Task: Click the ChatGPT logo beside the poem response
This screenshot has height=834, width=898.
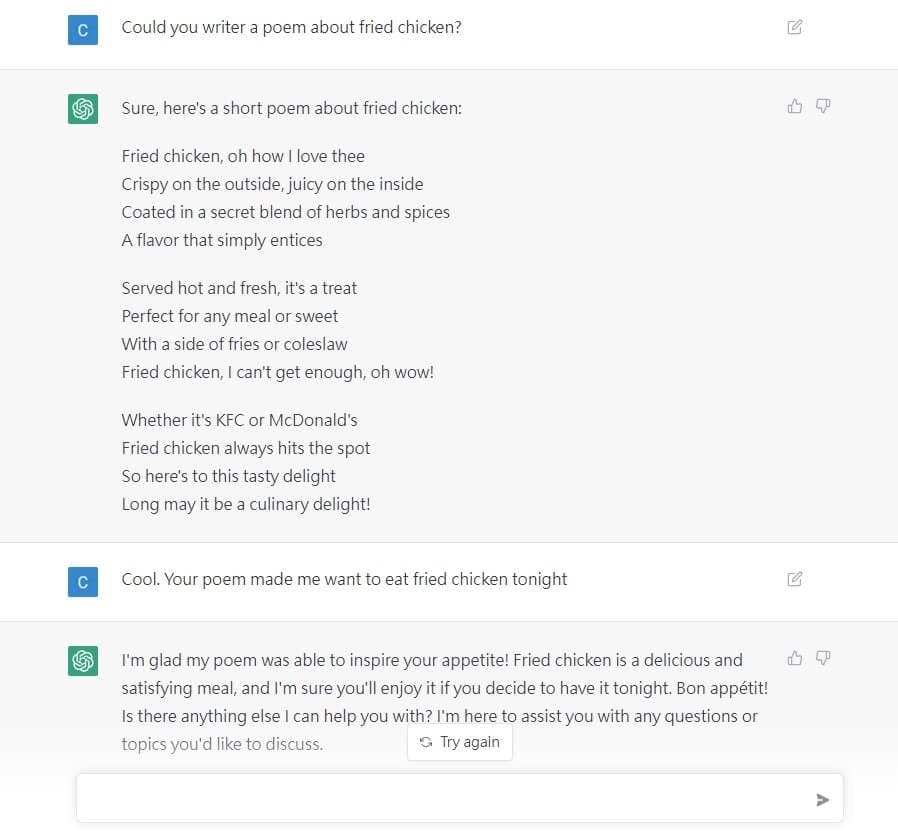Action: [x=83, y=109]
